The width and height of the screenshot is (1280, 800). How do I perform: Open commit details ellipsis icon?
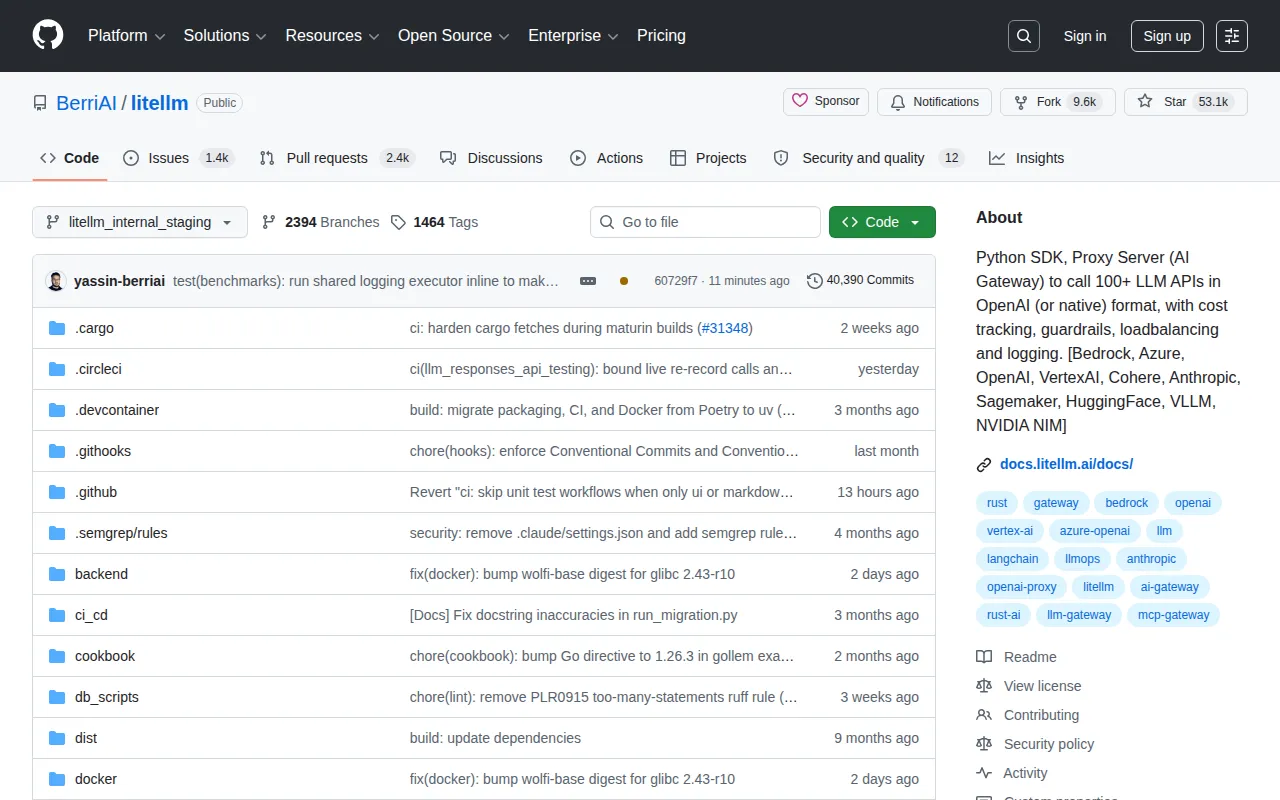pos(588,281)
